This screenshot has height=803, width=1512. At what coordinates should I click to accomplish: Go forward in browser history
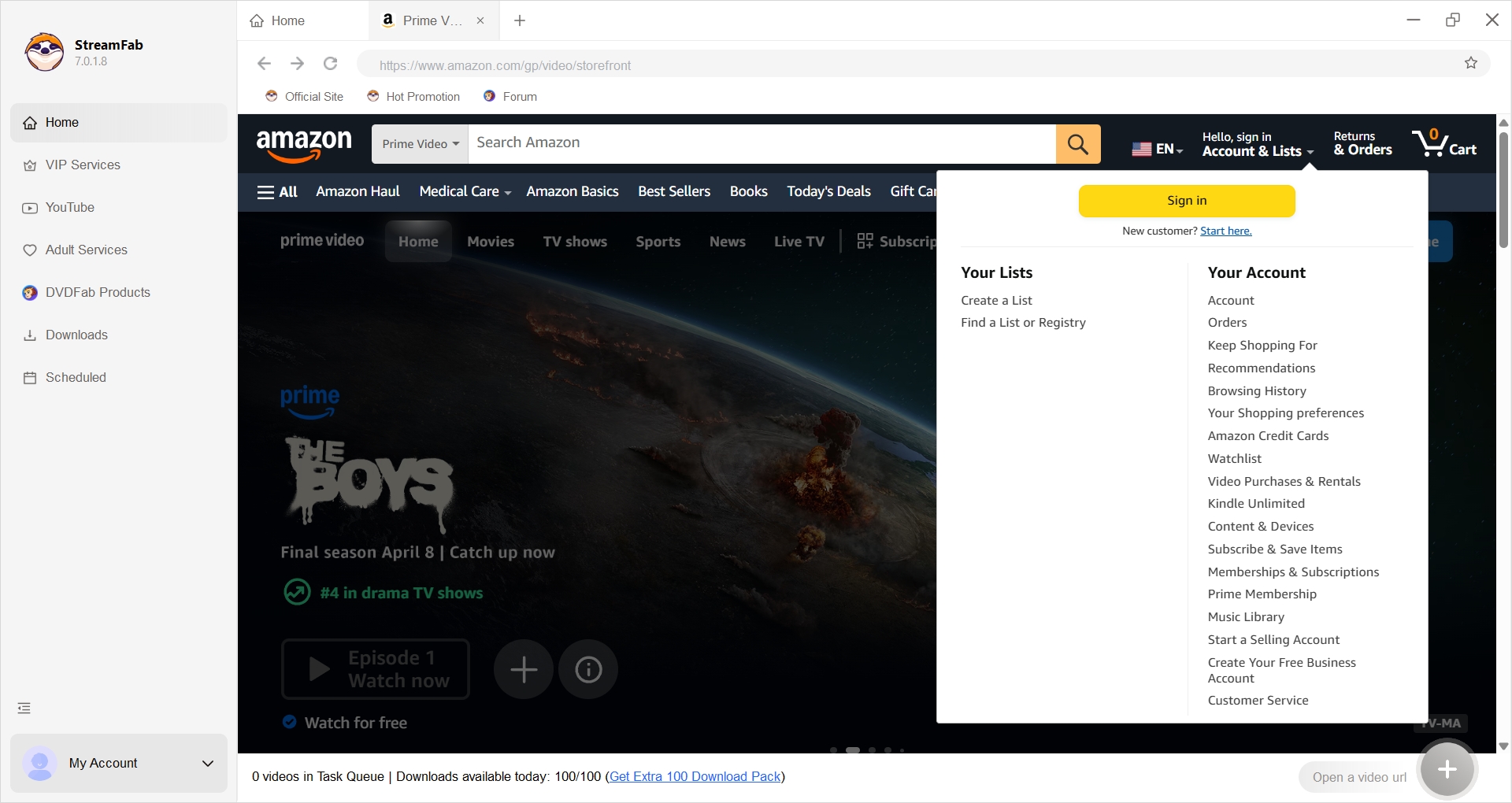(297, 64)
